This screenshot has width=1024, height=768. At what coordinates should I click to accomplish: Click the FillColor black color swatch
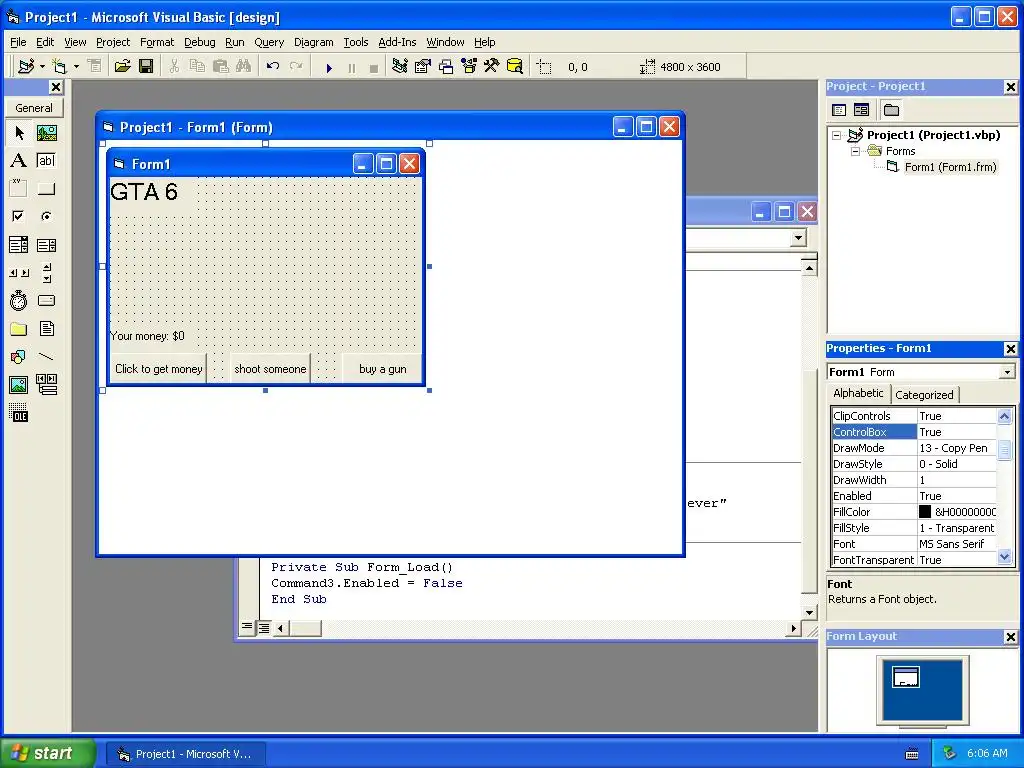[925, 512]
